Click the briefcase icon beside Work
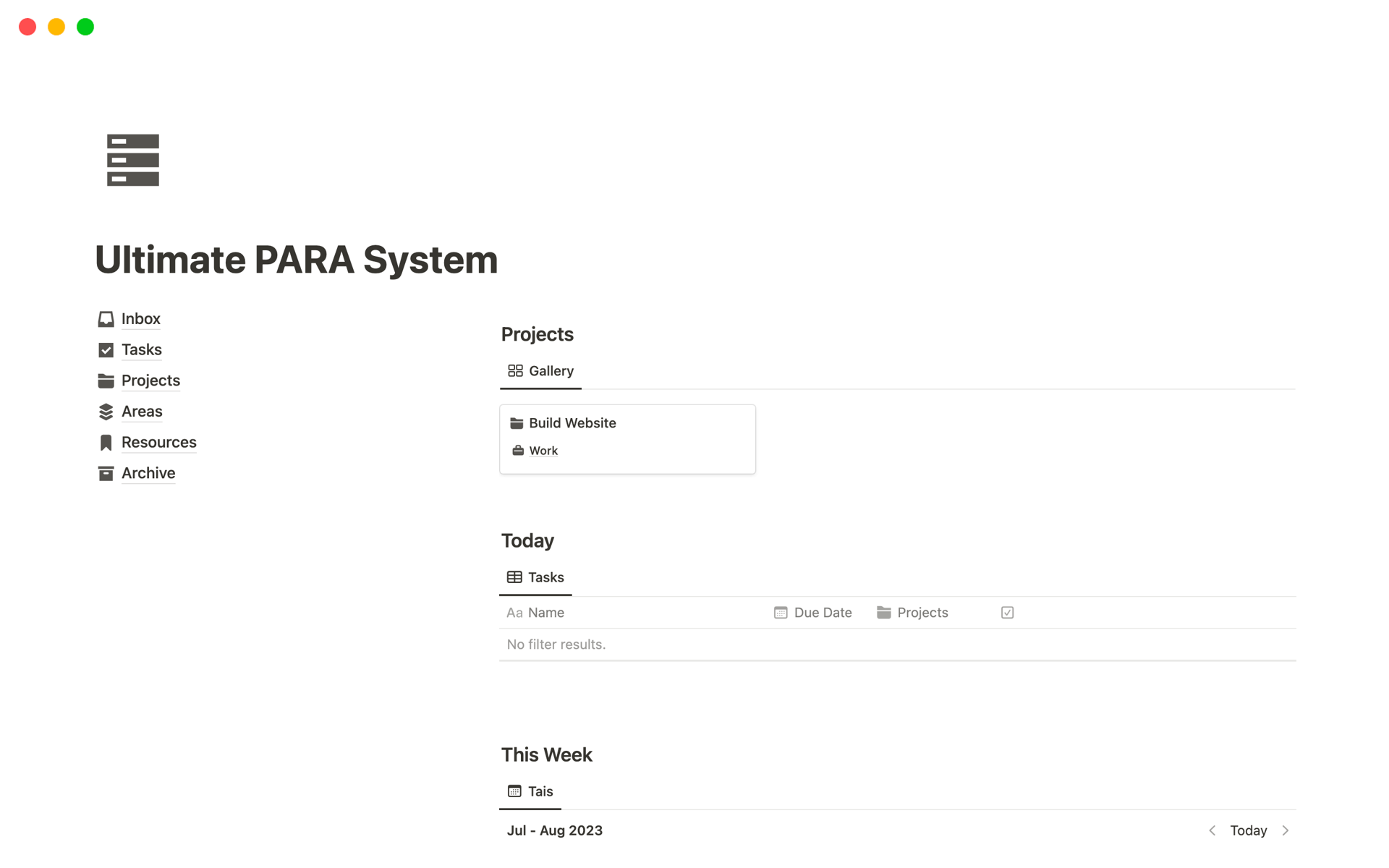Screen dimensions: 1389x868 pyautogui.click(x=518, y=451)
